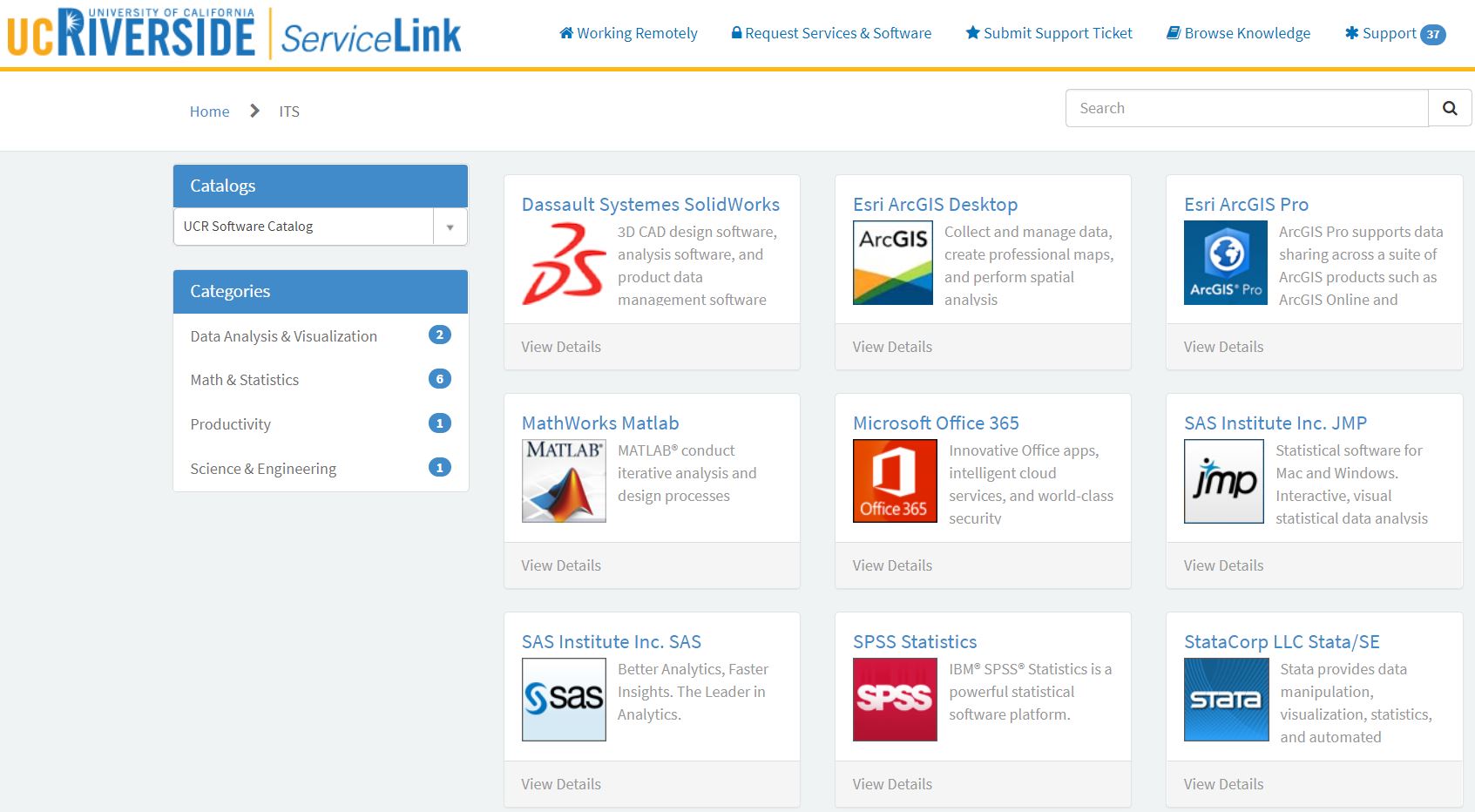This screenshot has width=1475, height=812.
Task: Click the blue Stata logo
Action: (x=1226, y=700)
